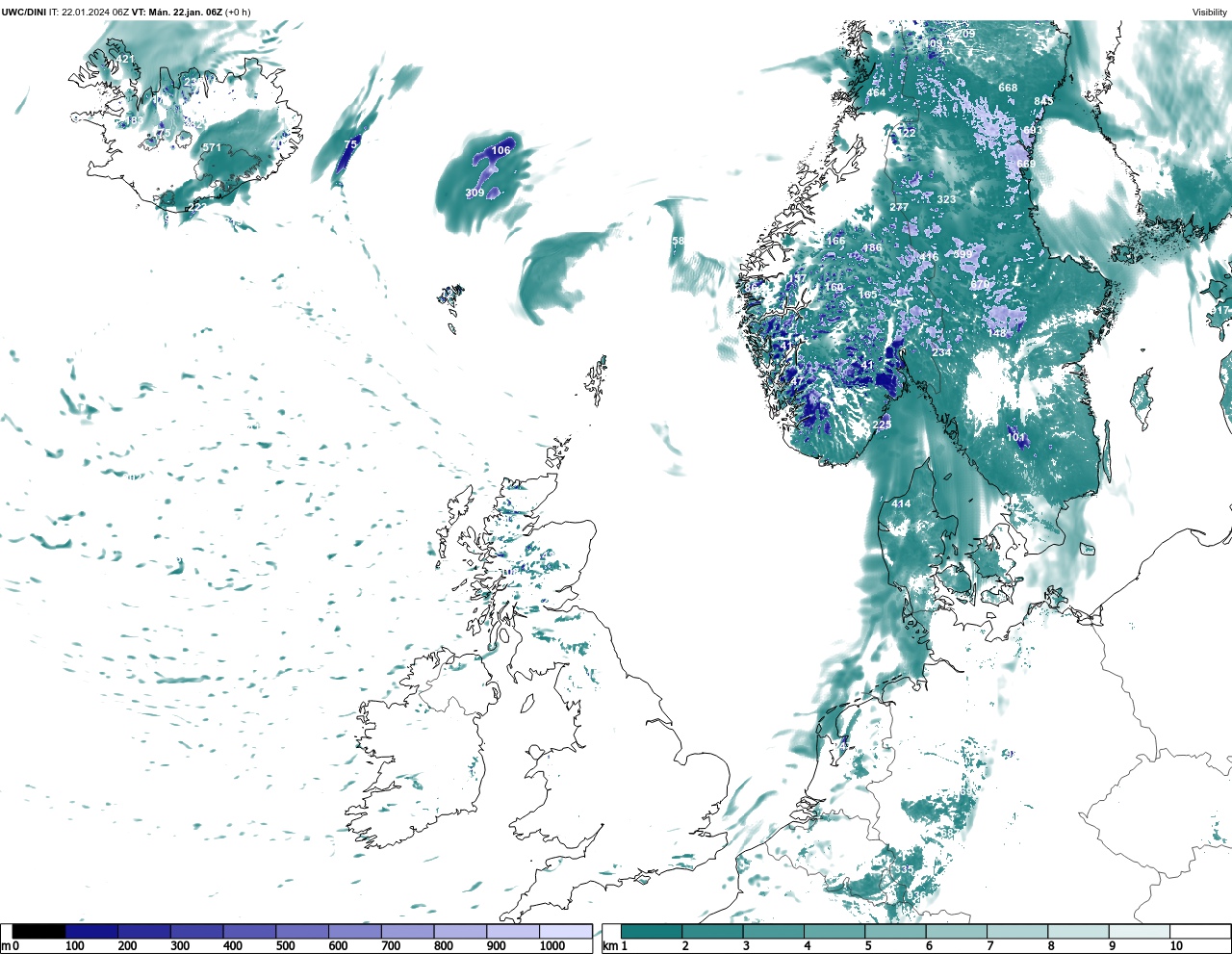Screen dimensions: 1232x954
Task: Click the '323' value on the map
Action: pyautogui.click(x=946, y=199)
